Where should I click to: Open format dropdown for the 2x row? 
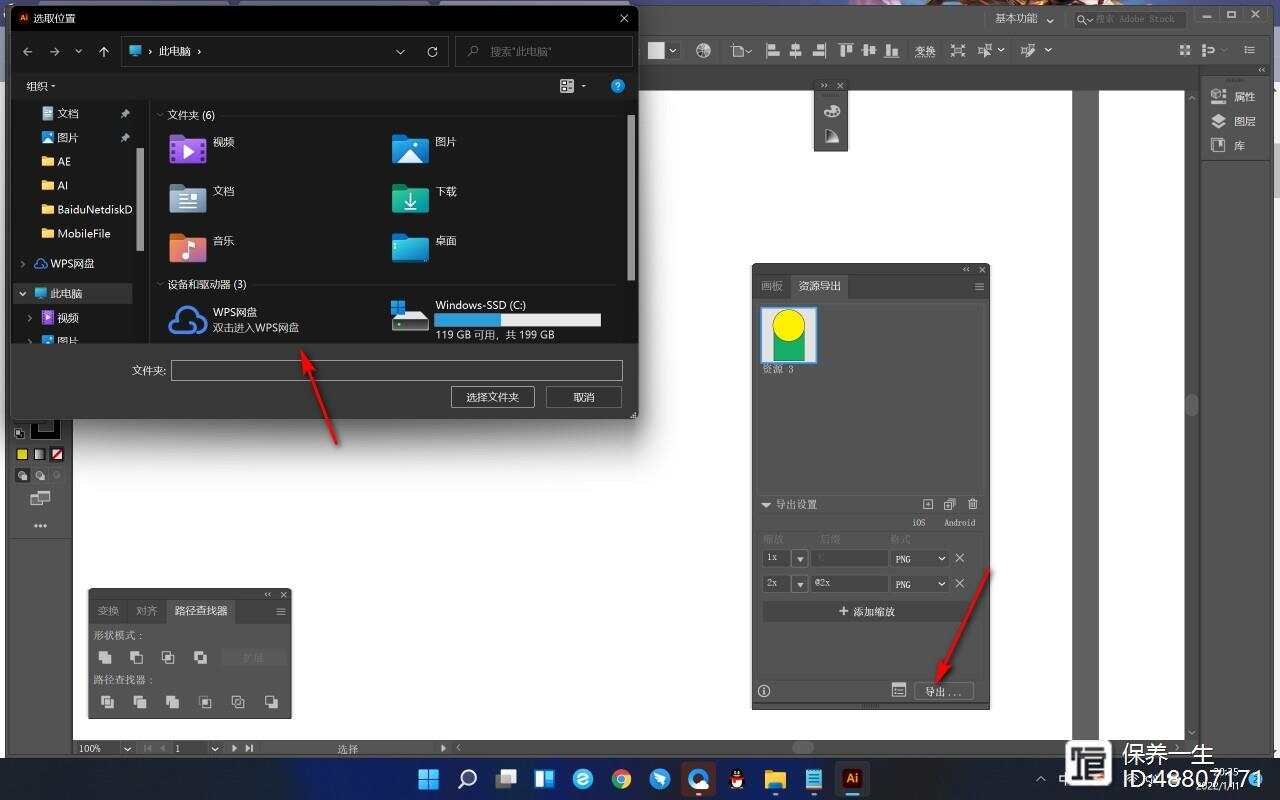coord(919,583)
